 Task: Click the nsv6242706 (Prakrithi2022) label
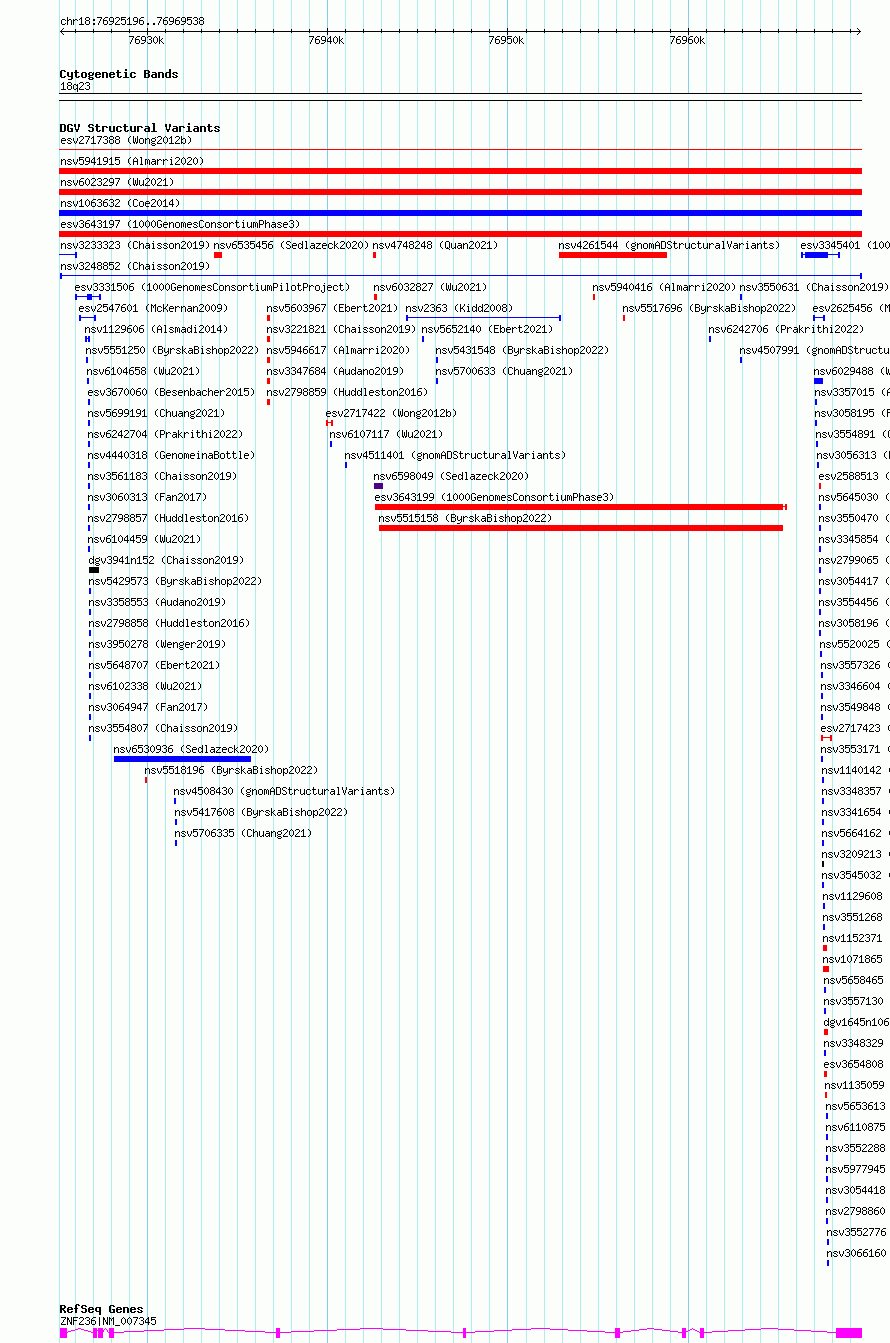[x=786, y=329]
